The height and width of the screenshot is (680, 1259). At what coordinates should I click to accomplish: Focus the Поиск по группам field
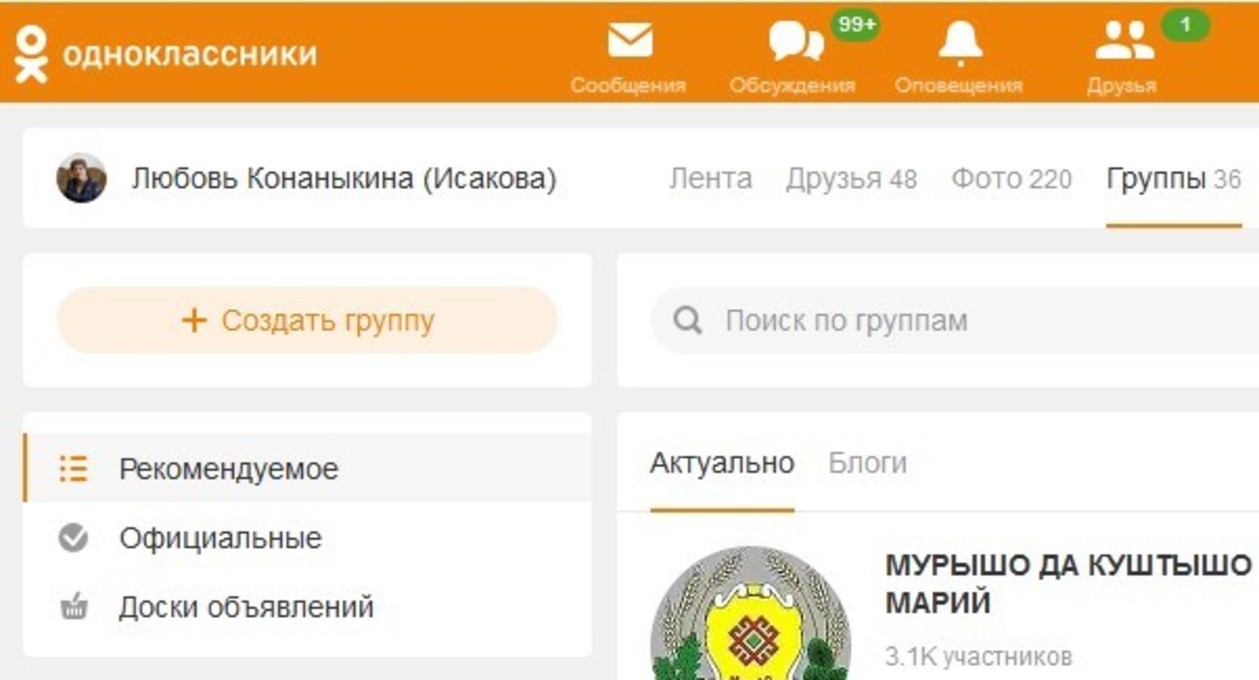[955, 321]
